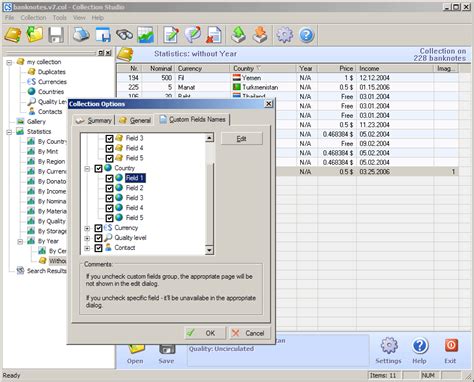Click the orange down arrow toolbar icon

point(260,35)
